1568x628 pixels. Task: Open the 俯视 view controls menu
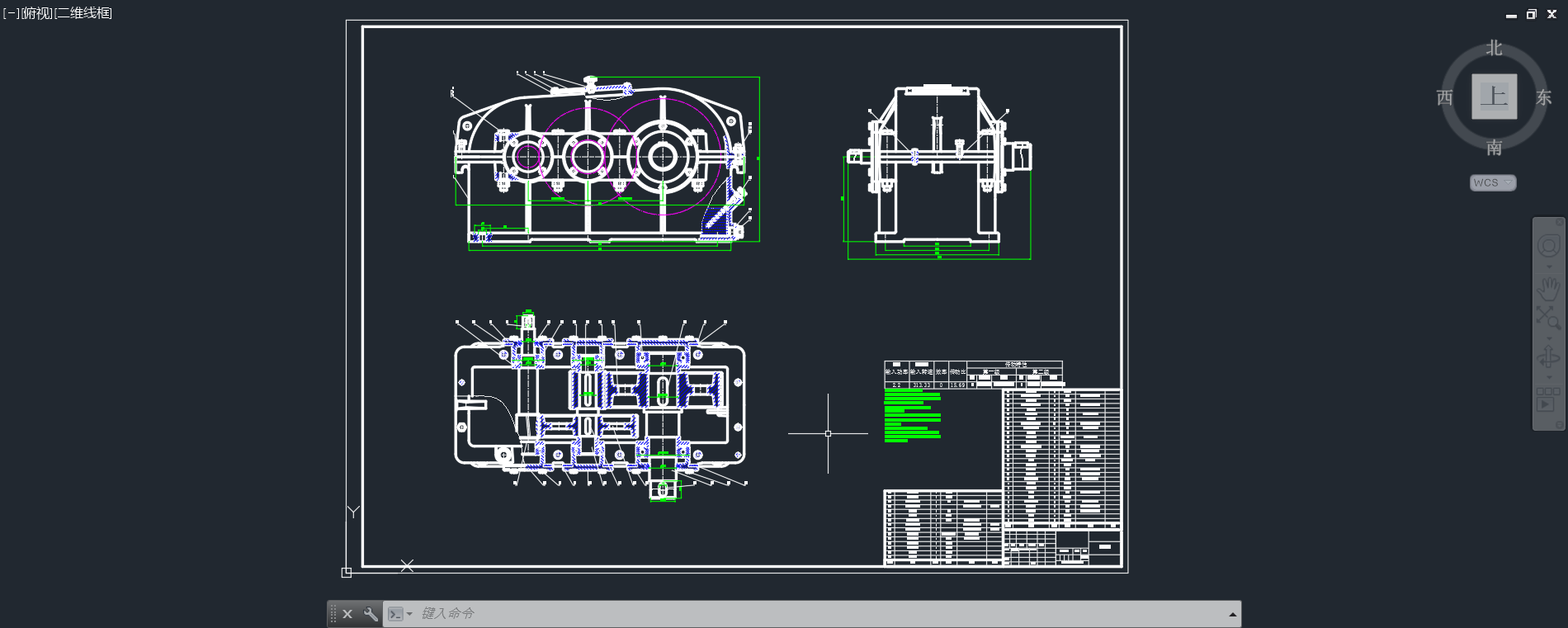tap(36, 13)
